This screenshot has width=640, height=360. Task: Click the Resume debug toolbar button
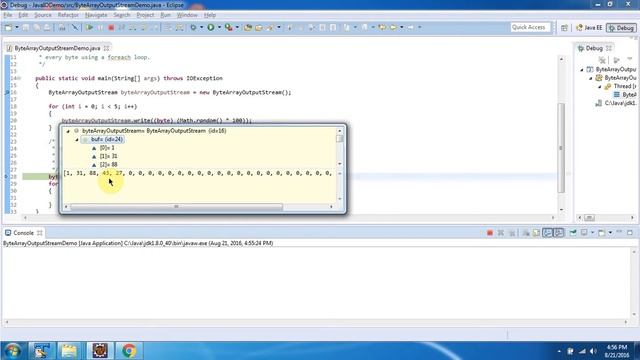(89, 27)
